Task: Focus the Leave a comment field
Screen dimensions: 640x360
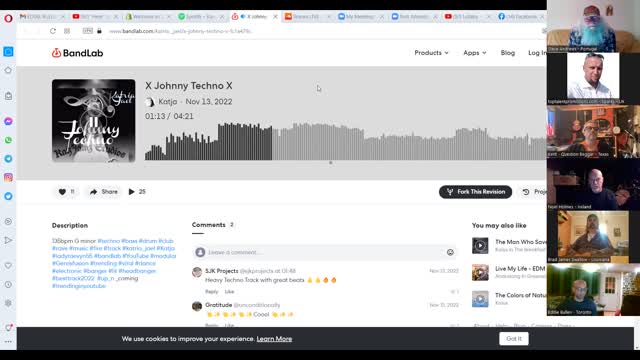Action: (x=324, y=252)
